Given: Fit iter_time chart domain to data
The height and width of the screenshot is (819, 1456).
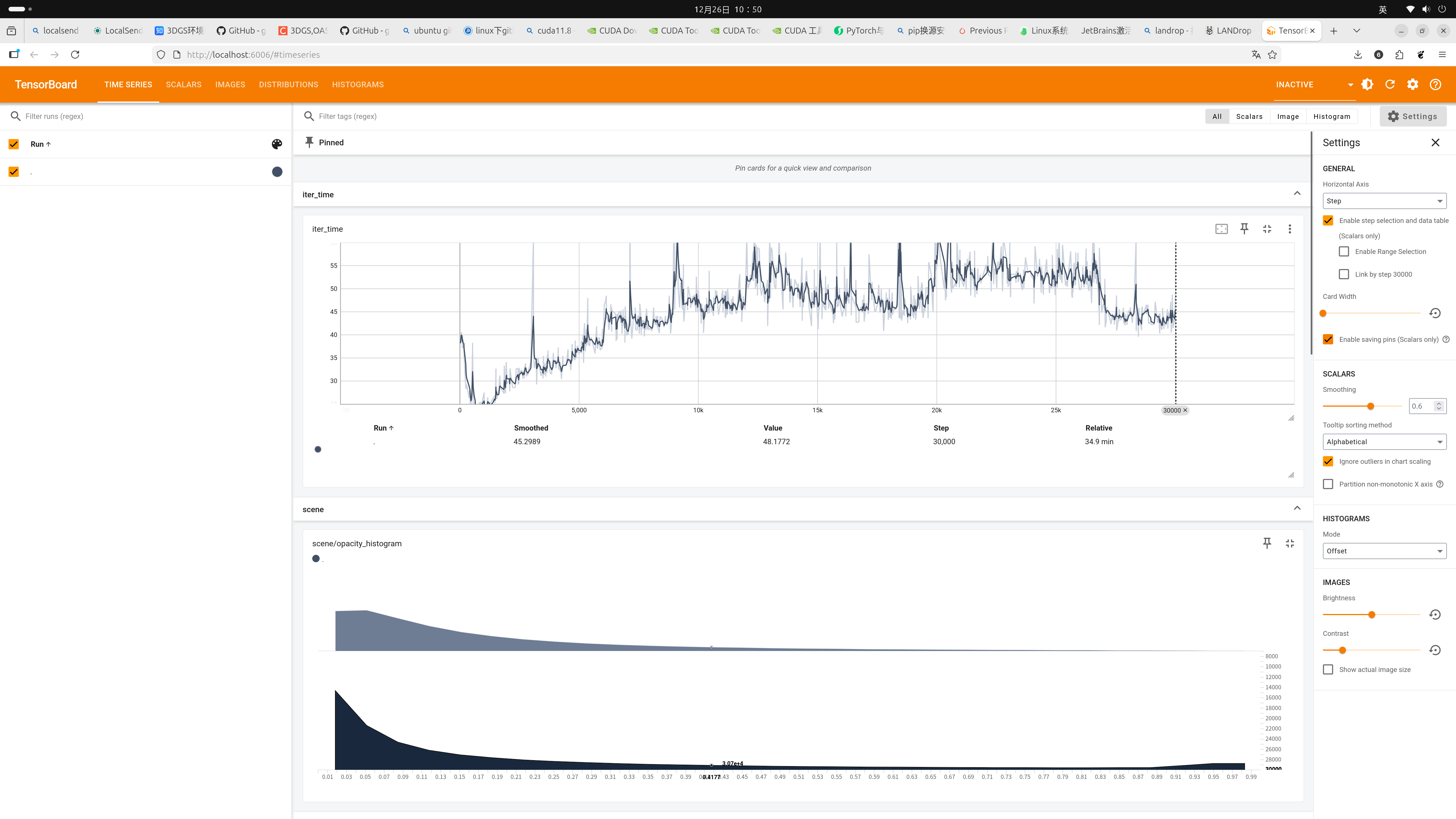Looking at the screenshot, I should click(x=1221, y=228).
